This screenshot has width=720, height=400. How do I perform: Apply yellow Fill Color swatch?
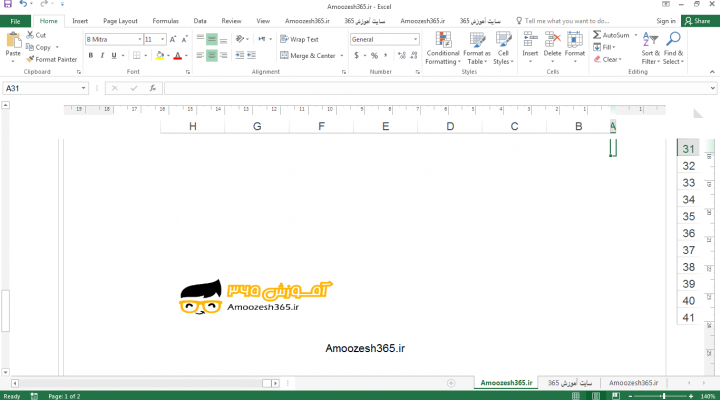(x=160, y=56)
